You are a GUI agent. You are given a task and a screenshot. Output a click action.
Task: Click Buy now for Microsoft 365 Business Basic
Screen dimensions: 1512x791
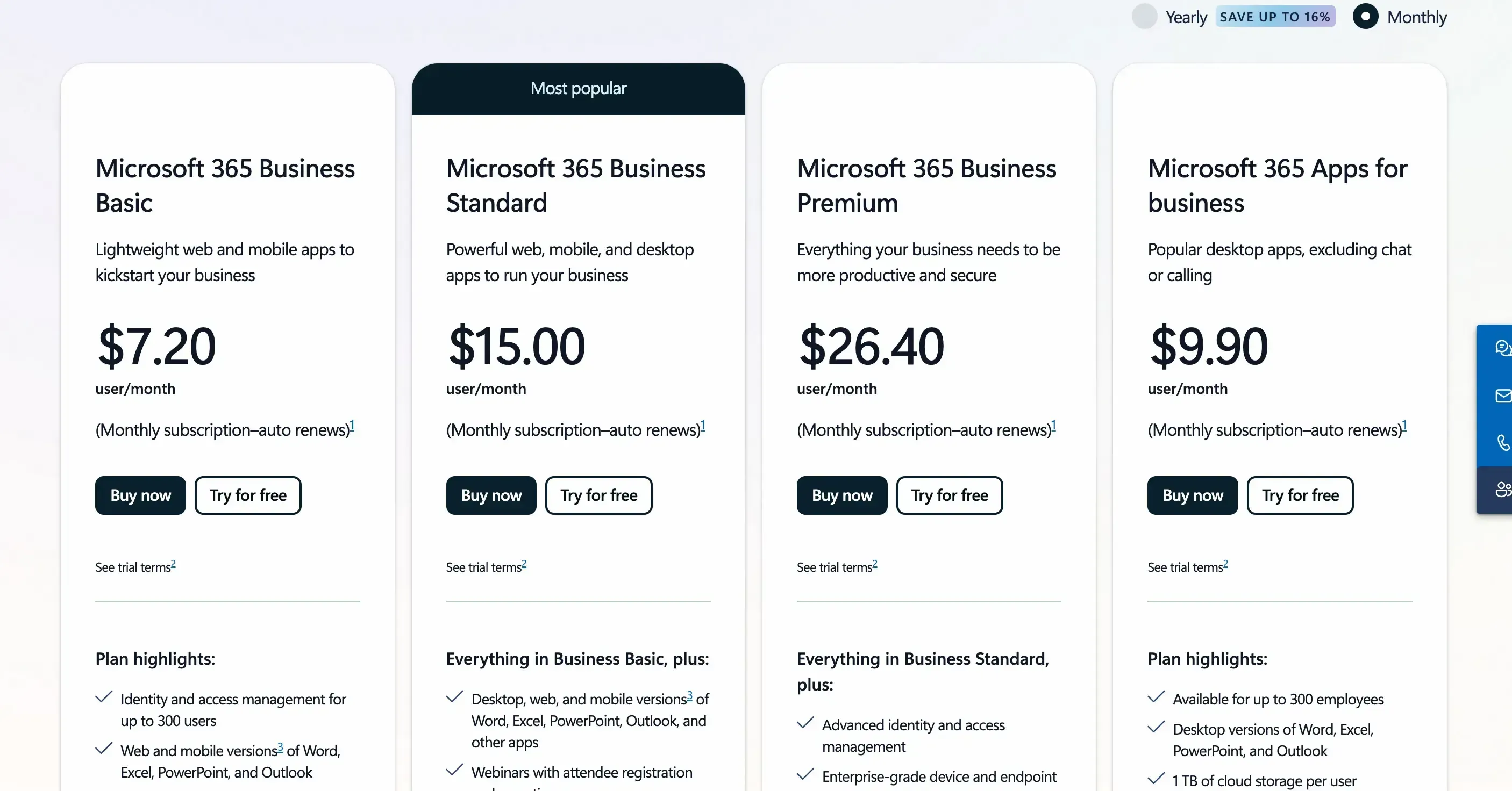click(140, 495)
